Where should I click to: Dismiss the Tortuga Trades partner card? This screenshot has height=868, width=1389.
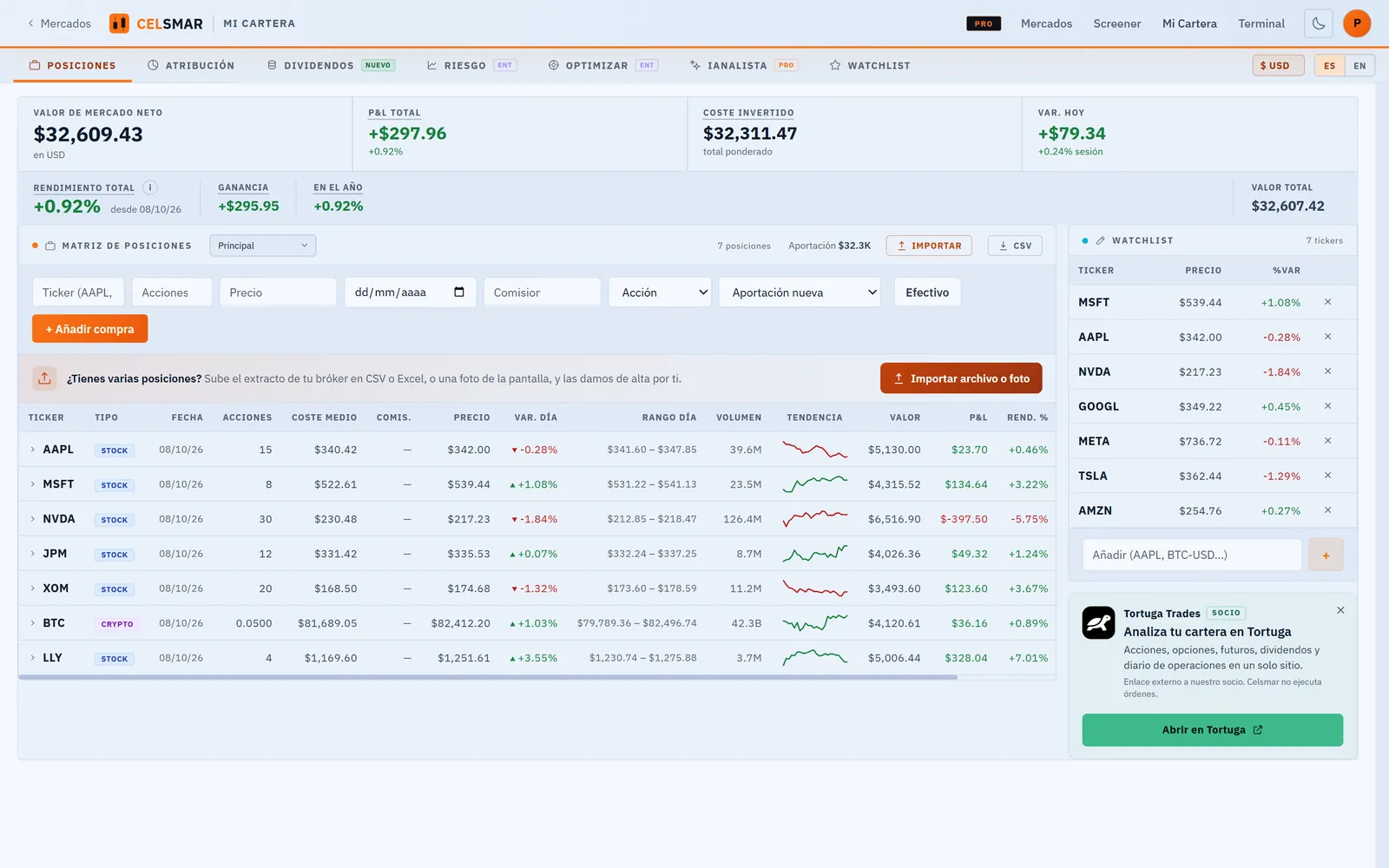pos(1340,610)
